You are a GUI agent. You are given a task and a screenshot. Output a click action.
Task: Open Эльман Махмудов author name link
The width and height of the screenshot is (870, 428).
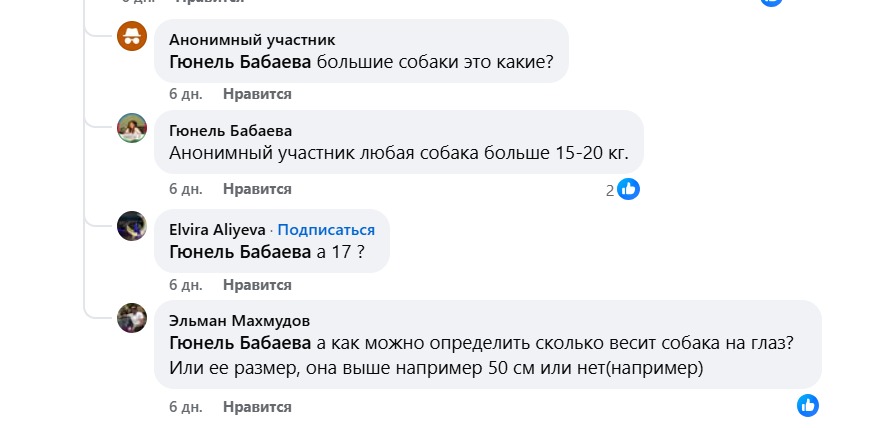[239, 321]
